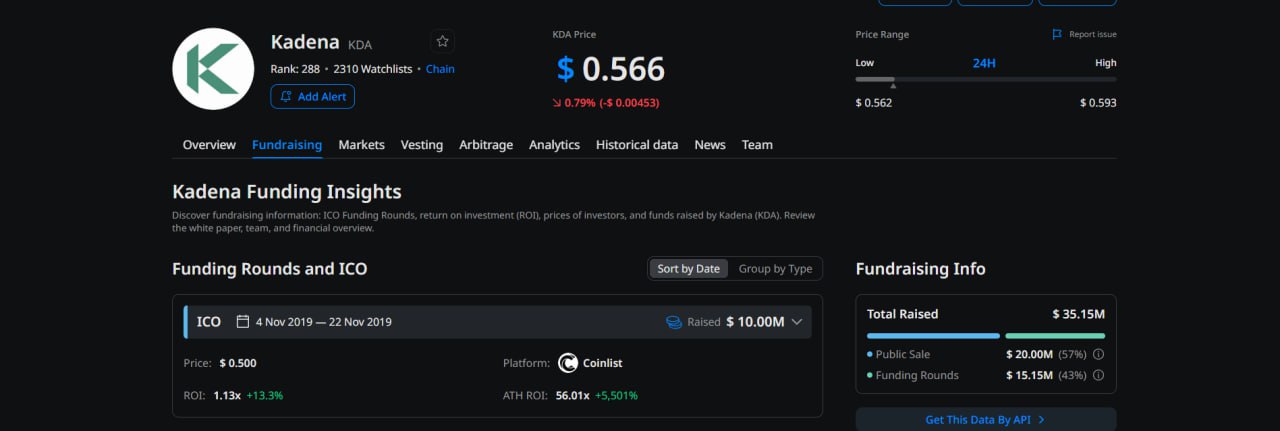1280x431 pixels.
Task: Click the $ 0.562 low price value
Action: (874, 102)
